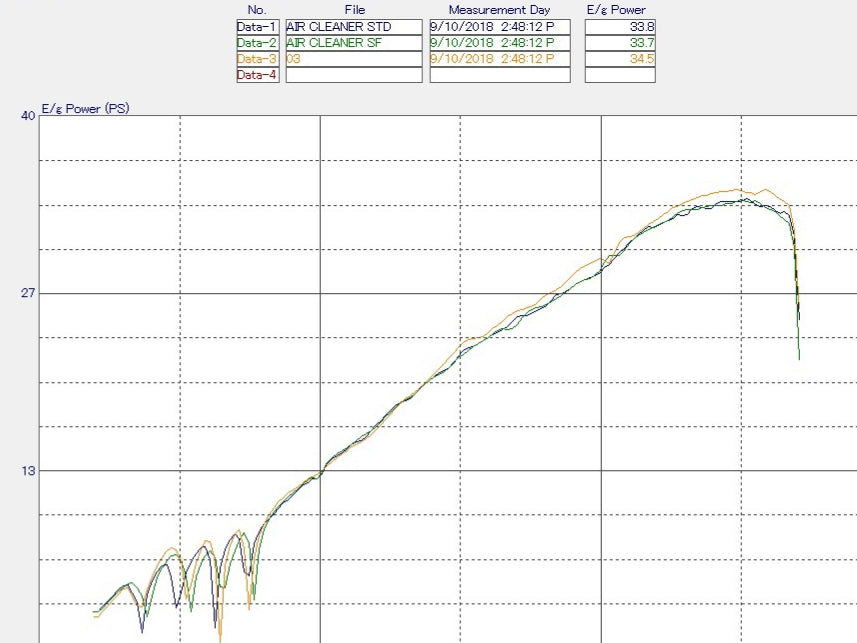This screenshot has width=857, height=643.
Task: Select the Data-2 row label
Action: [x=257, y=43]
